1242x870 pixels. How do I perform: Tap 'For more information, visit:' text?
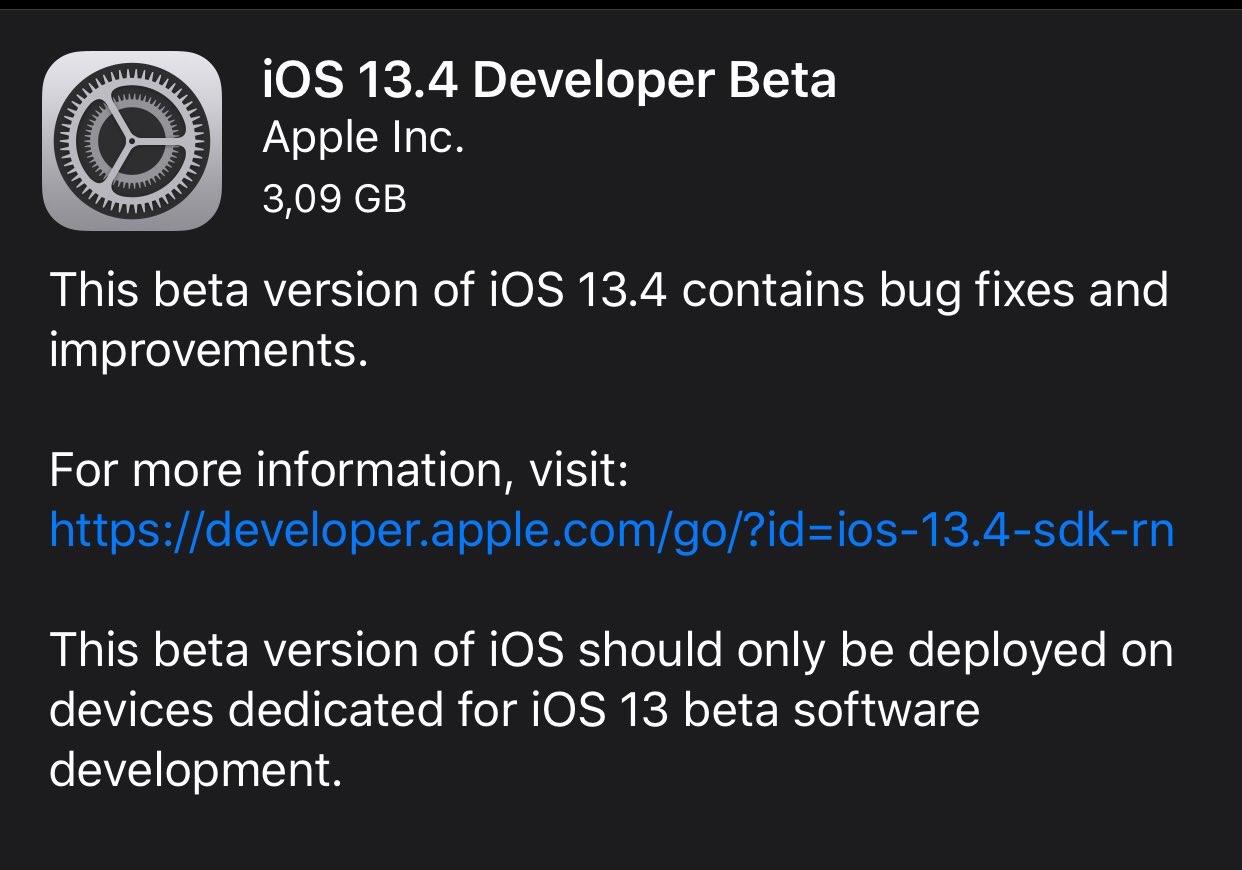click(x=338, y=470)
